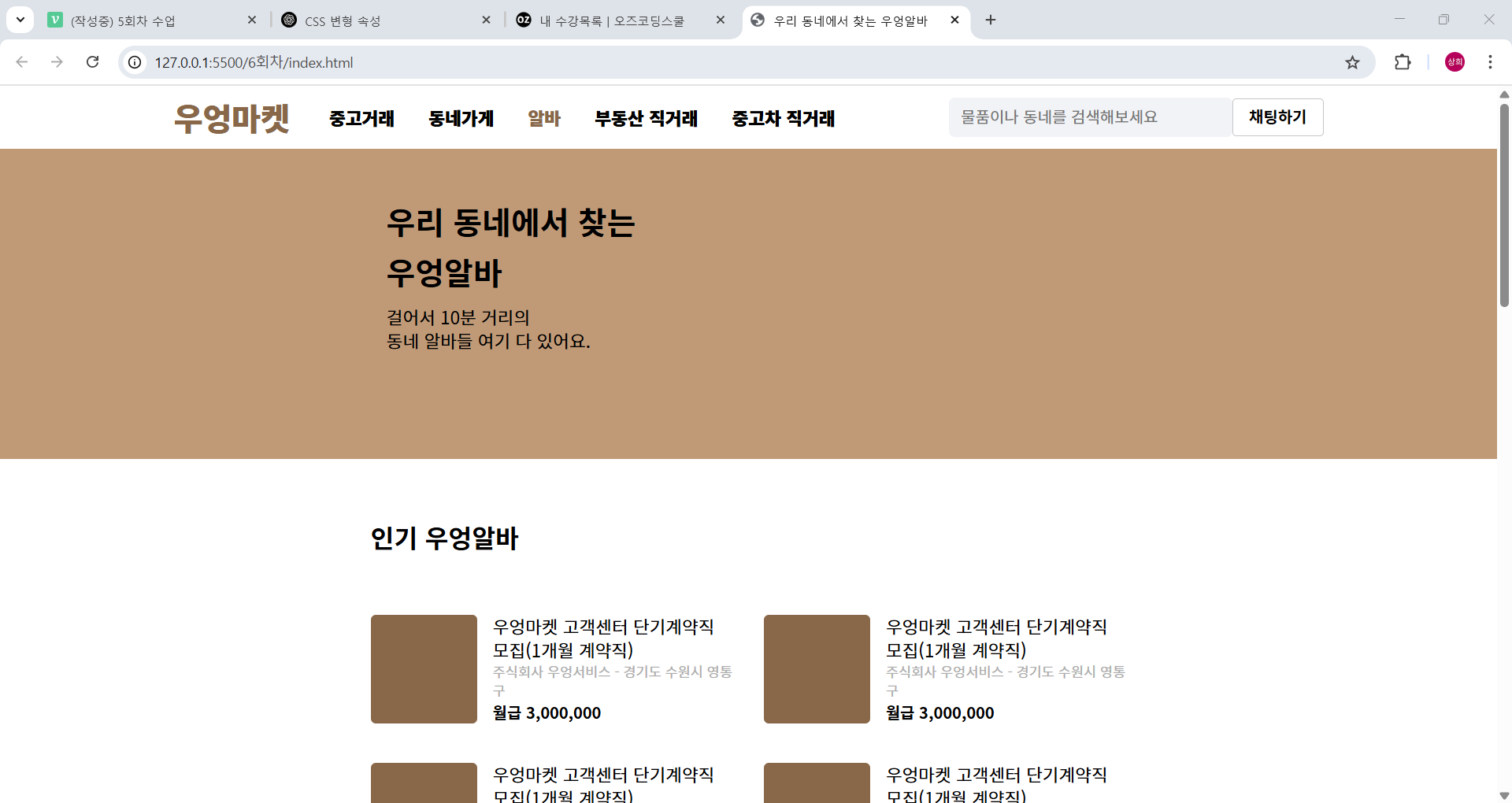Open second-row left job thumbnail
Image resolution: width=1512 pixels, height=803 pixels.
(424, 783)
